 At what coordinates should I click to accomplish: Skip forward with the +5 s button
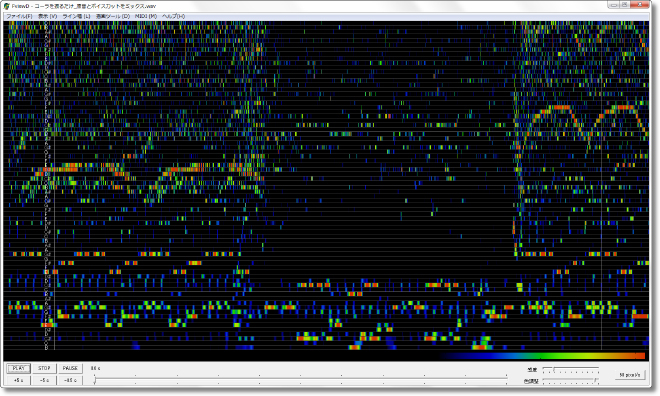pyautogui.click(x=19, y=380)
